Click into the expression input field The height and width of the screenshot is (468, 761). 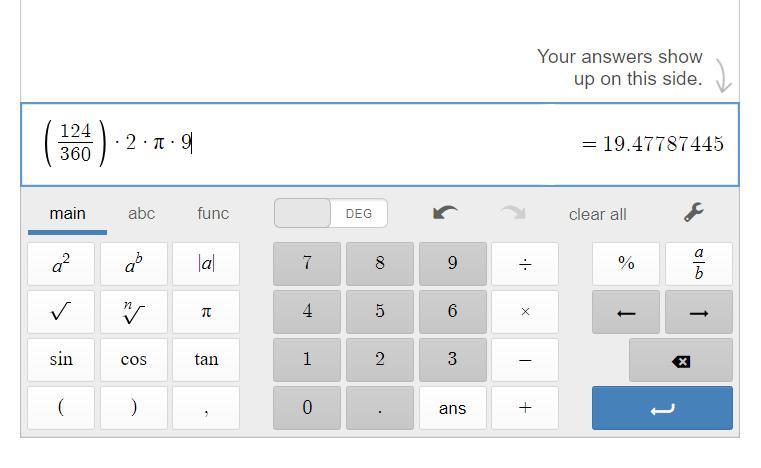(x=350, y=144)
